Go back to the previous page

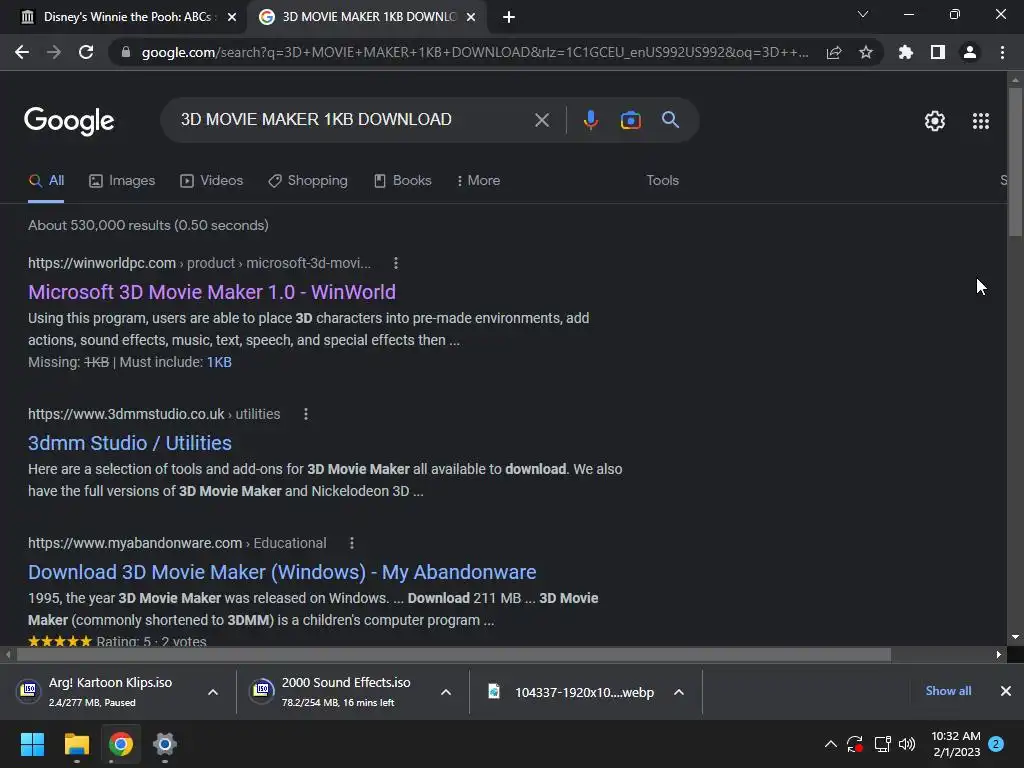22,52
